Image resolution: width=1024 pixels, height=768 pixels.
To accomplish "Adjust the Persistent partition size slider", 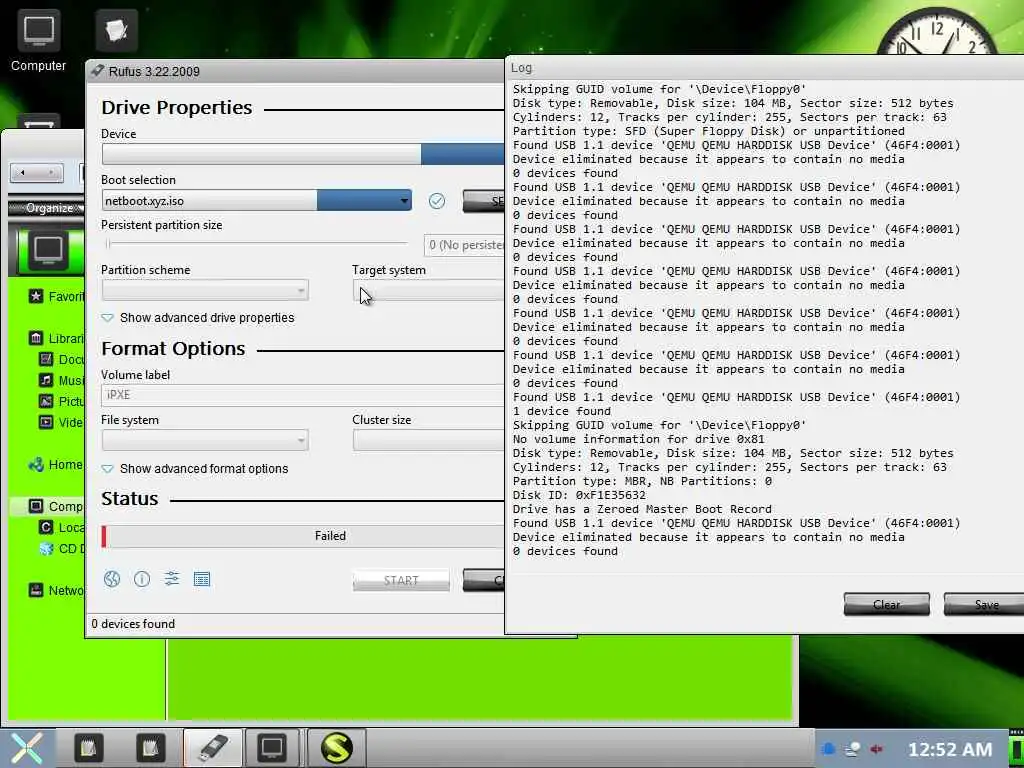I will point(257,244).
